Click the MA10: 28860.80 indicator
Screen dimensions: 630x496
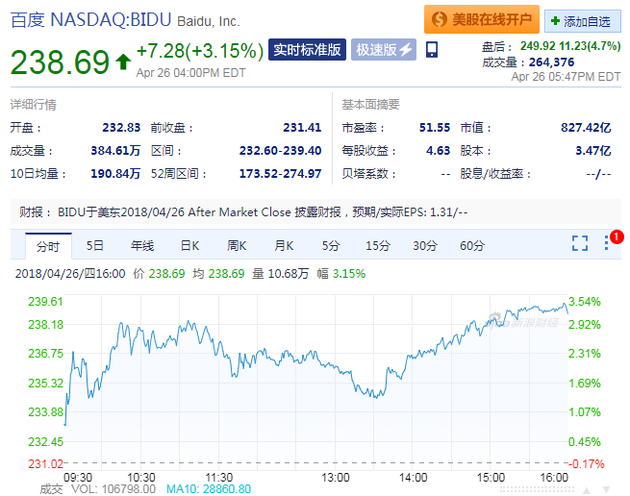point(209,489)
